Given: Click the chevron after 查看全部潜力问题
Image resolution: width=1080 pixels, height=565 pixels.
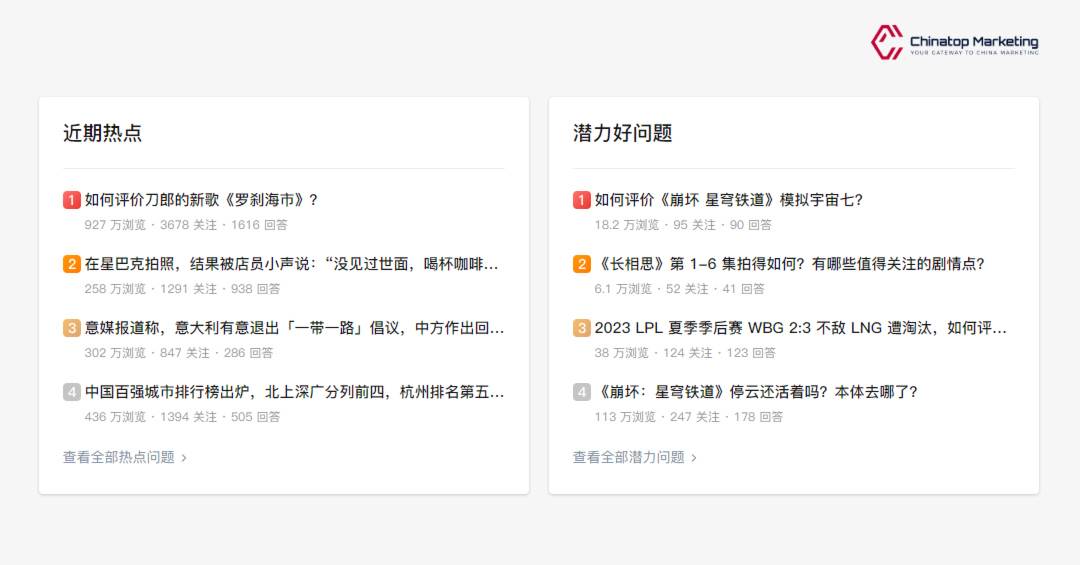Looking at the screenshot, I should pyautogui.click(x=694, y=458).
